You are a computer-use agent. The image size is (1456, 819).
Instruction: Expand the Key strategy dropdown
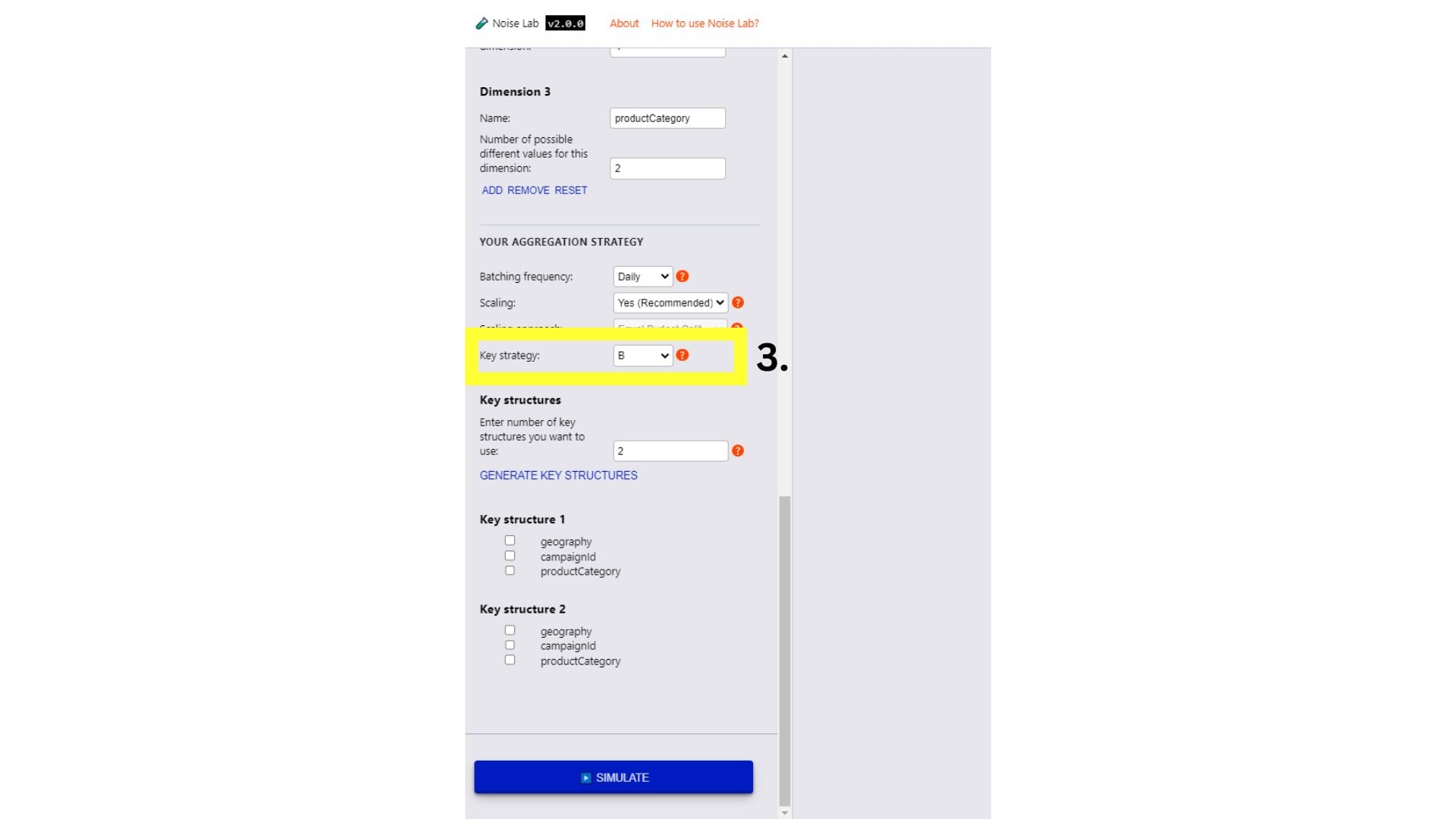click(641, 355)
